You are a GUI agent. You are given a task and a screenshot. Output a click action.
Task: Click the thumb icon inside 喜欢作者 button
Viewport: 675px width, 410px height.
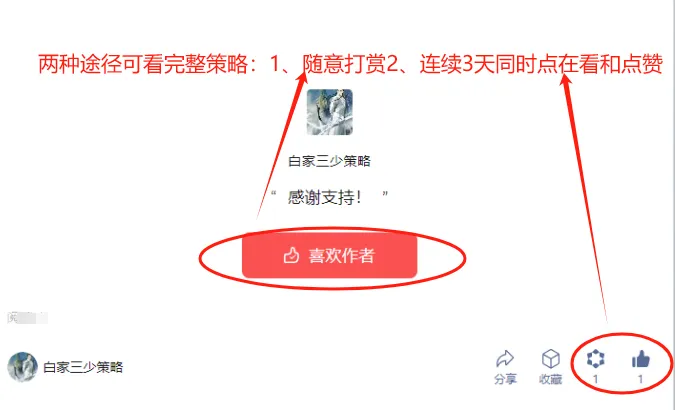tap(291, 255)
